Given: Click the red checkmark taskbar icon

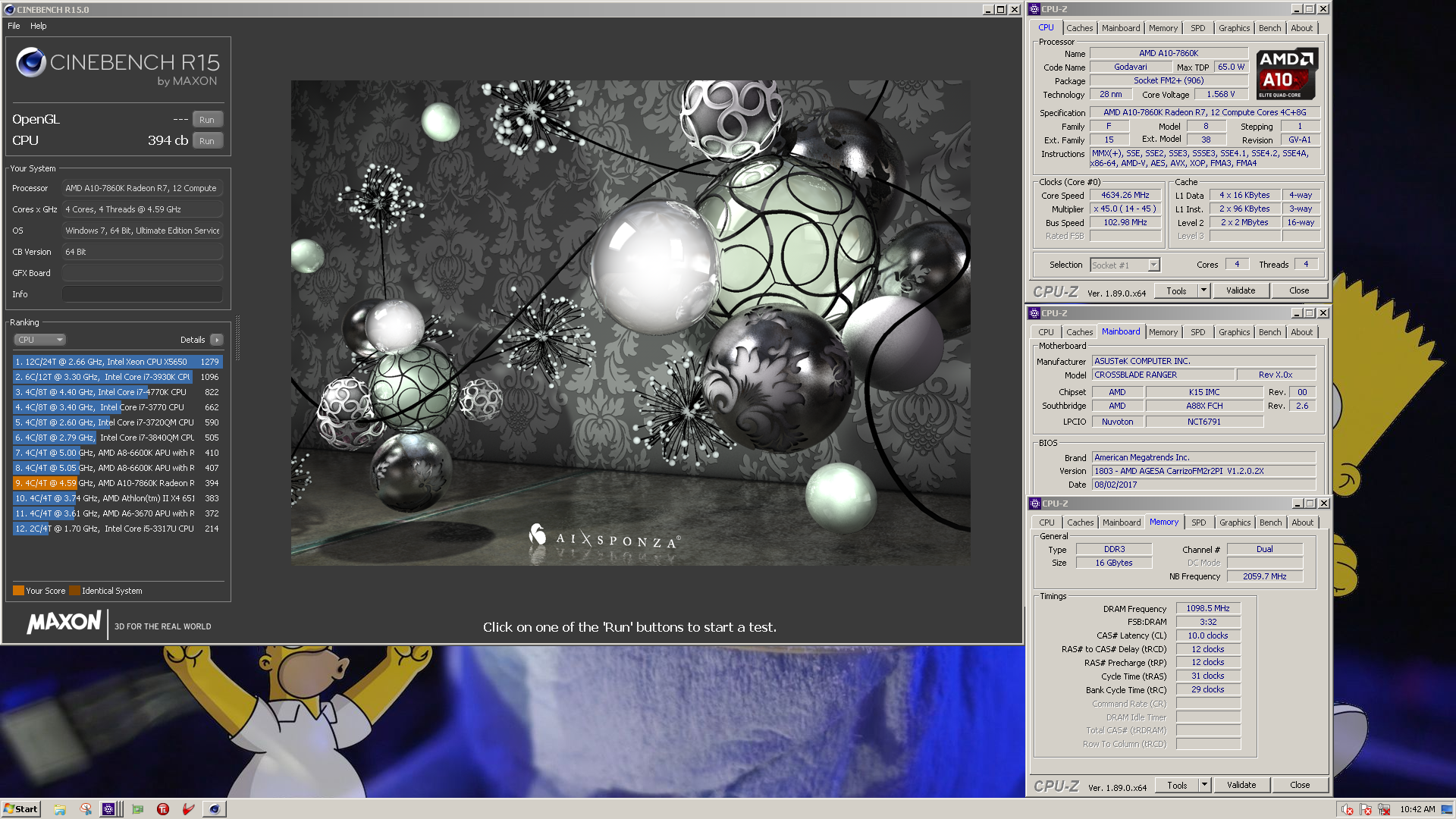Looking at the screenshot, I should [189, 809].
